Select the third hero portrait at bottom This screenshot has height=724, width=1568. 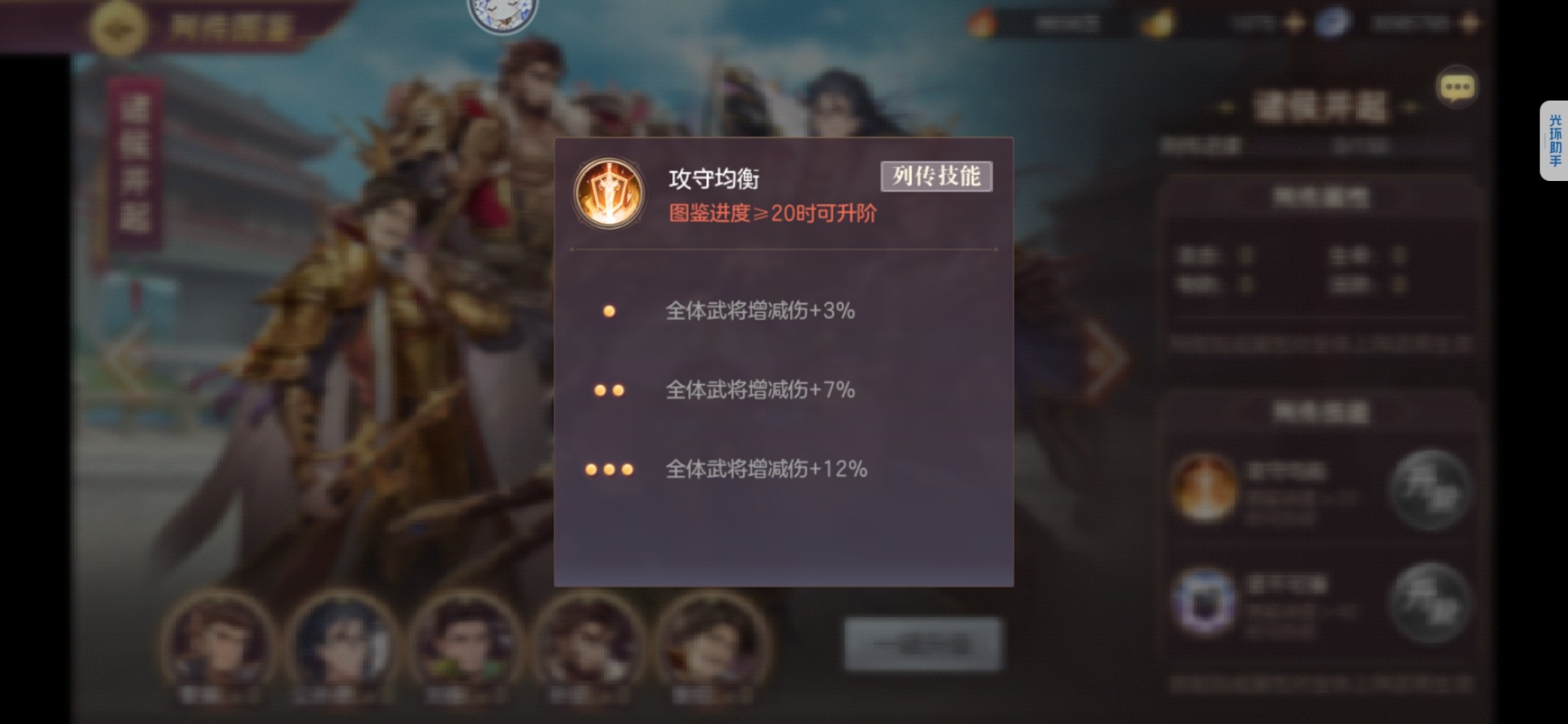point(465,644)
